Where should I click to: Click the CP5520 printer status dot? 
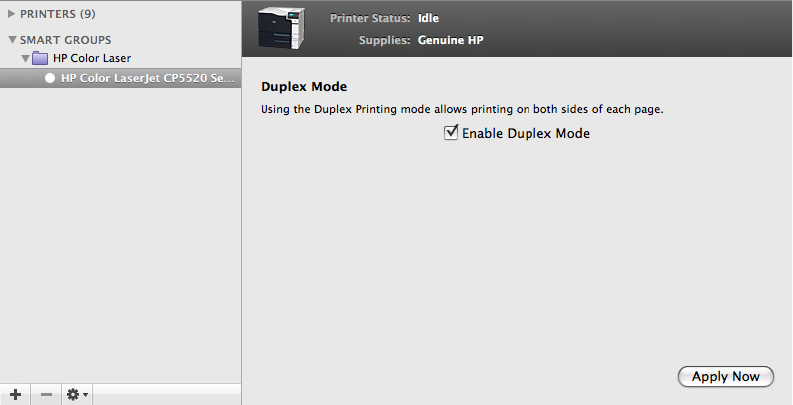[x=50, y=77]
